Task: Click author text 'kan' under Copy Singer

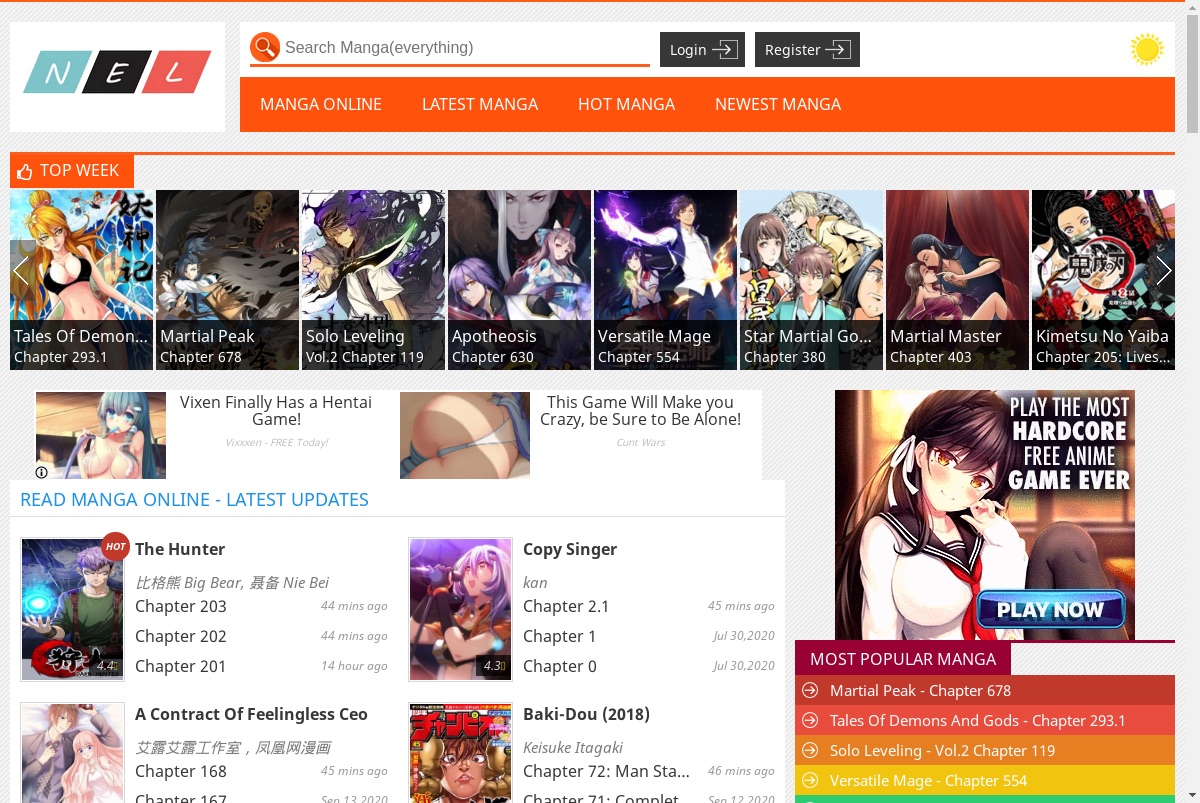Action: pos(535,582)
